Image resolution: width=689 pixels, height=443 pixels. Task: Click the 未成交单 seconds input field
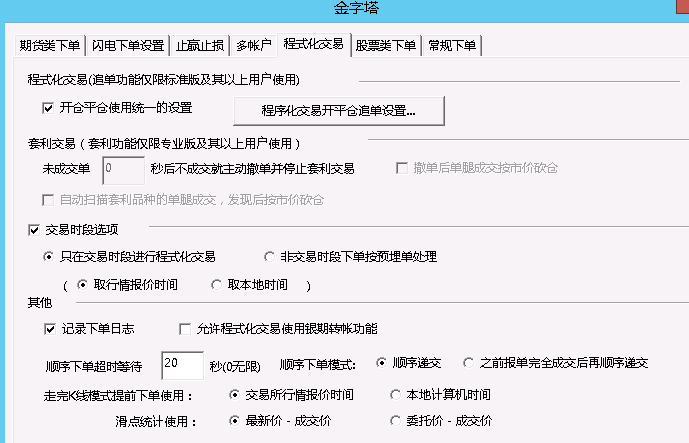point(123,170)
